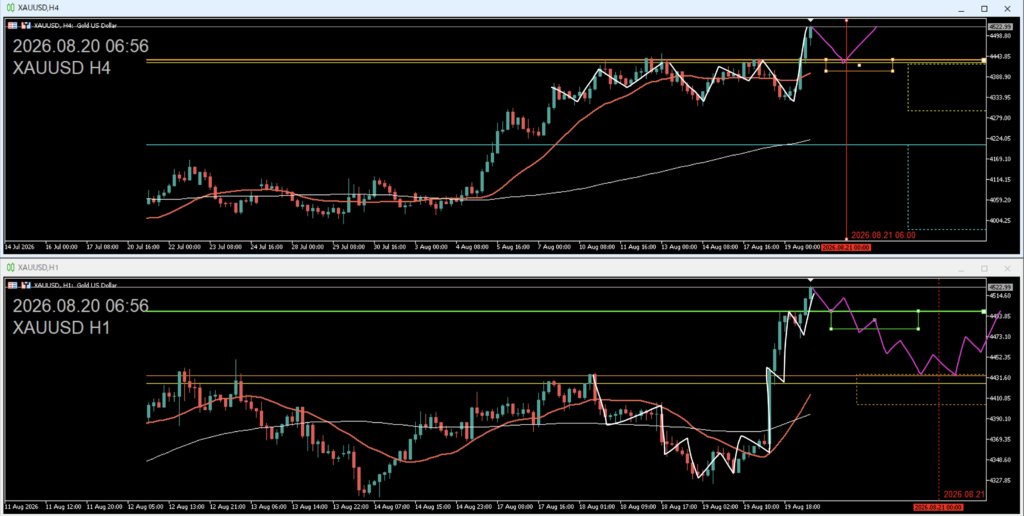Close the XAUUSD,H1 chart window
Image resolution: width=1024 pixels, height=516 pixels.
[x=1008, y=268]
